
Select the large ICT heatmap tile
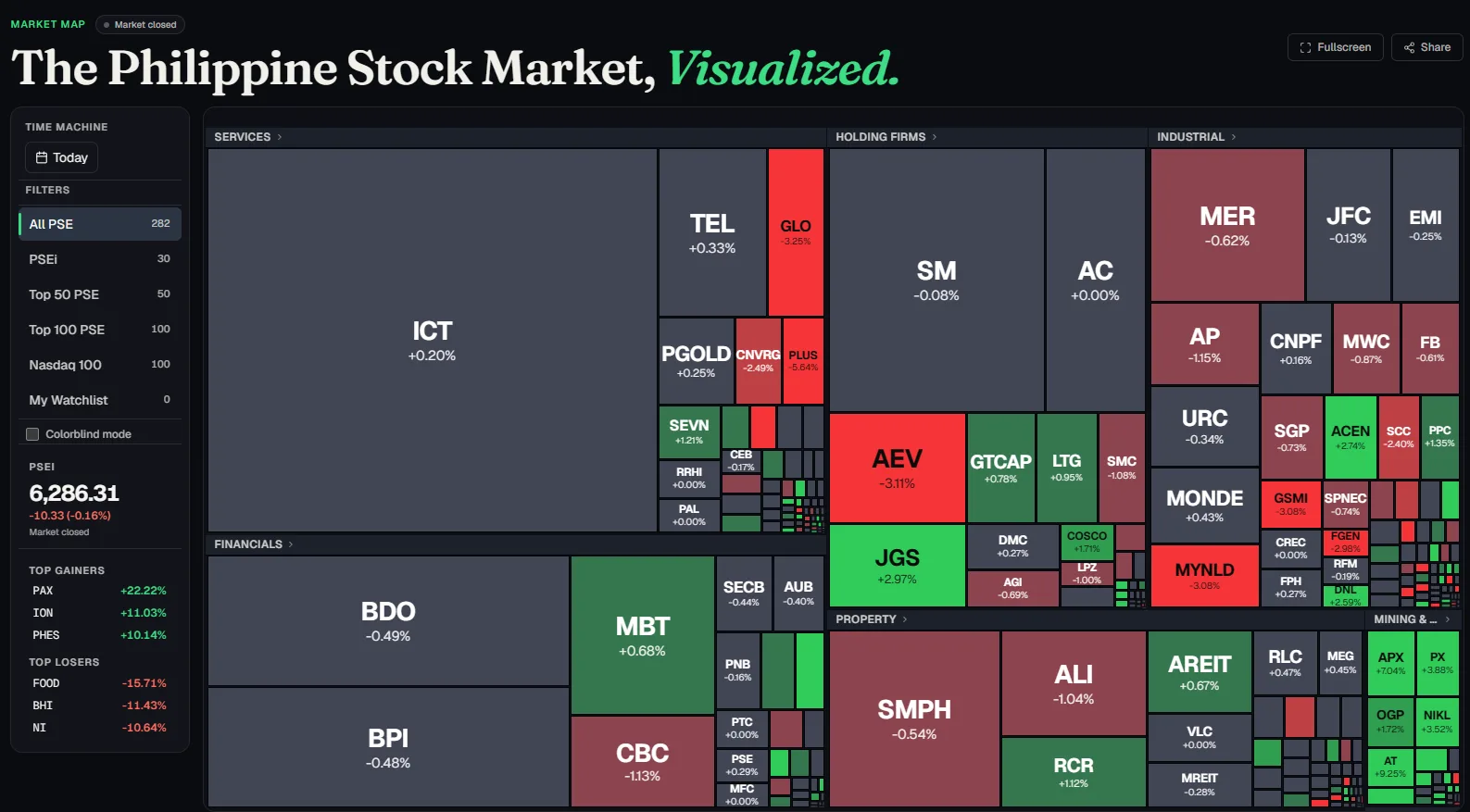coord(433,340)
